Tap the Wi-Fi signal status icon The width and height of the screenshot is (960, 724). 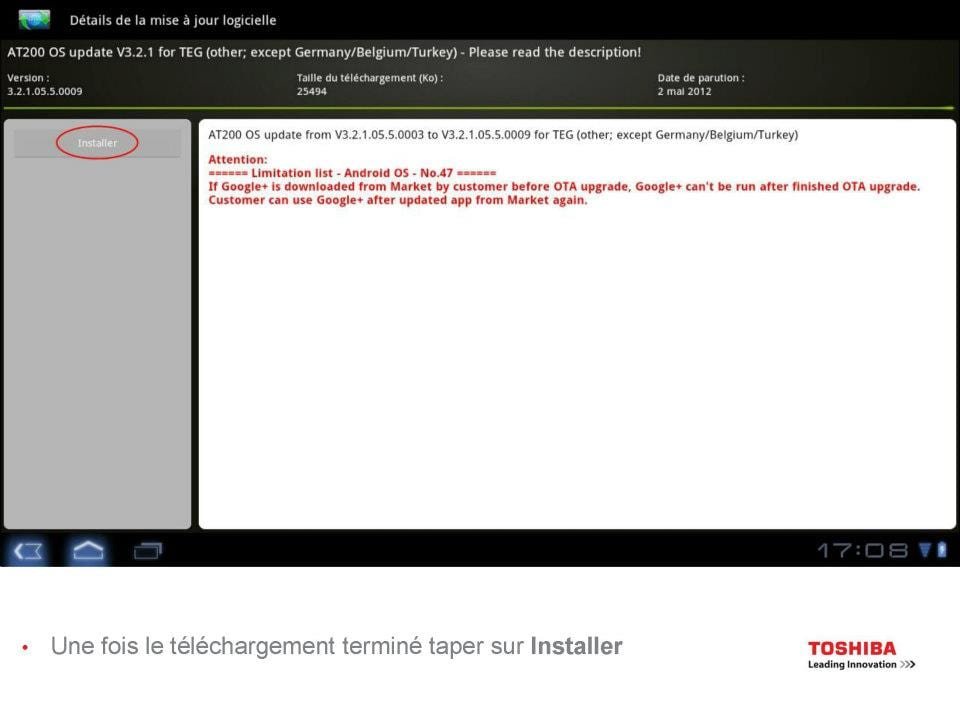click(925, 549)
